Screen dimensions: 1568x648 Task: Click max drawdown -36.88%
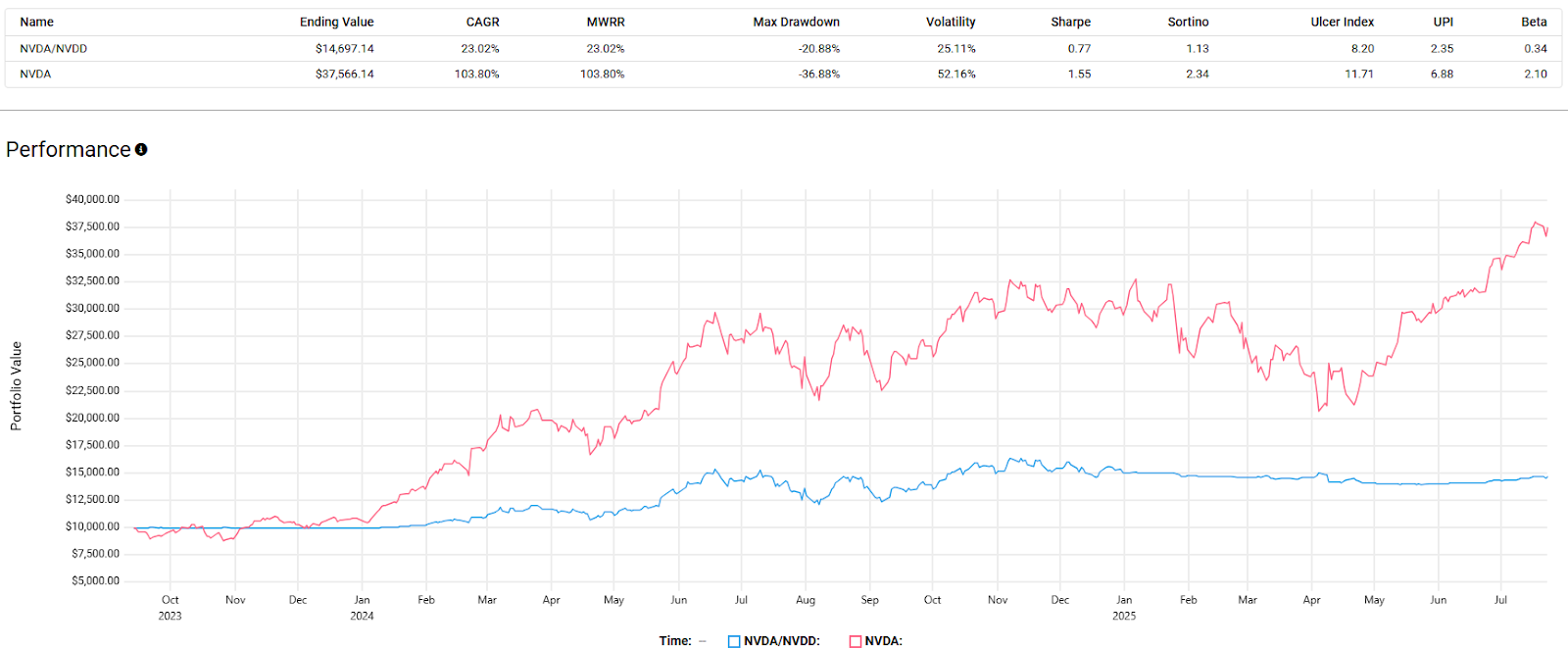pyautogui.click(x=818, y=74)
